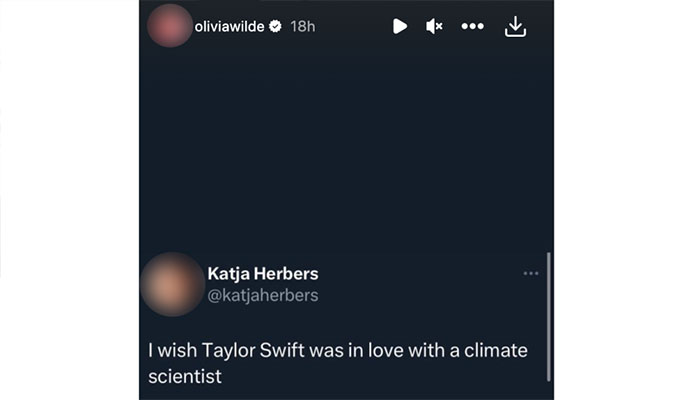Open the story's three-dot options menu
Image resolution: width=700 pixels, height=400 pixels.
coord(472,27)
